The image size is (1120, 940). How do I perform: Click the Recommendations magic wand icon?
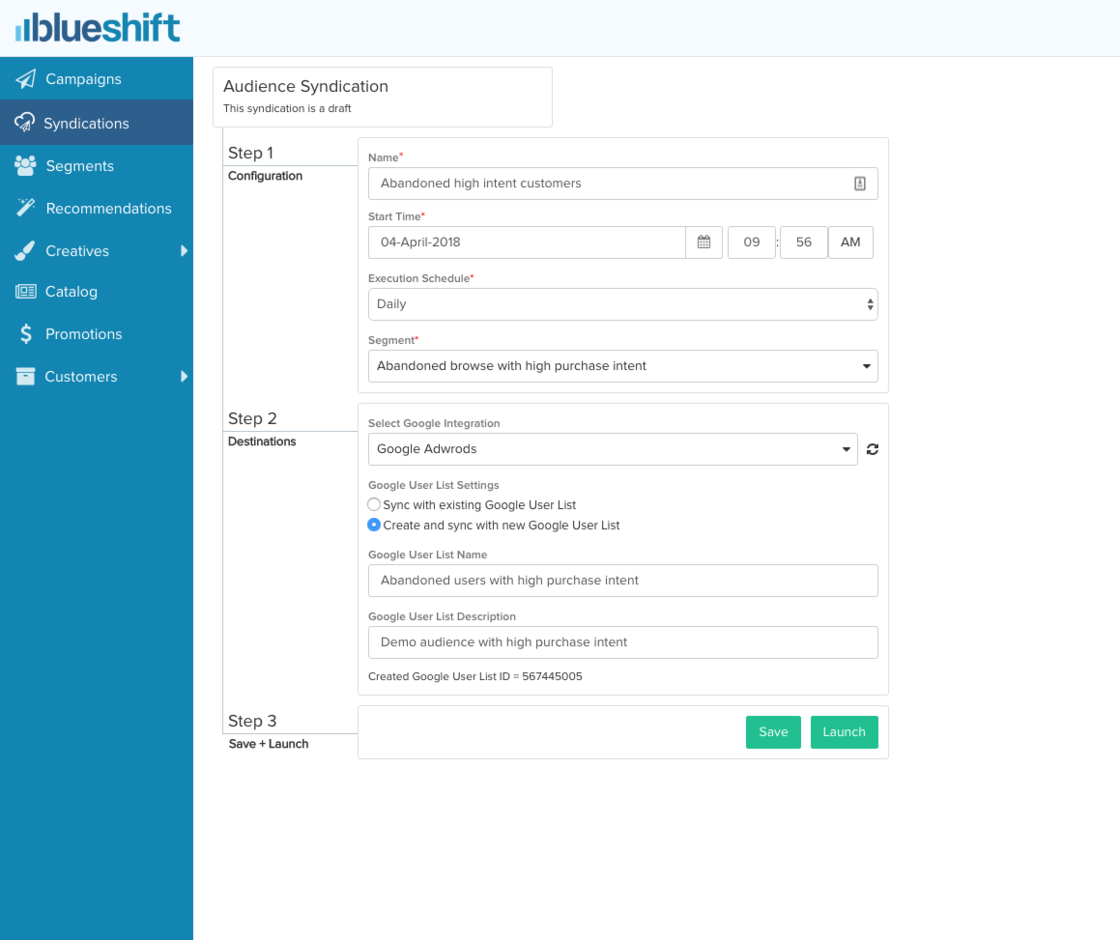click(x=26, y=208)
